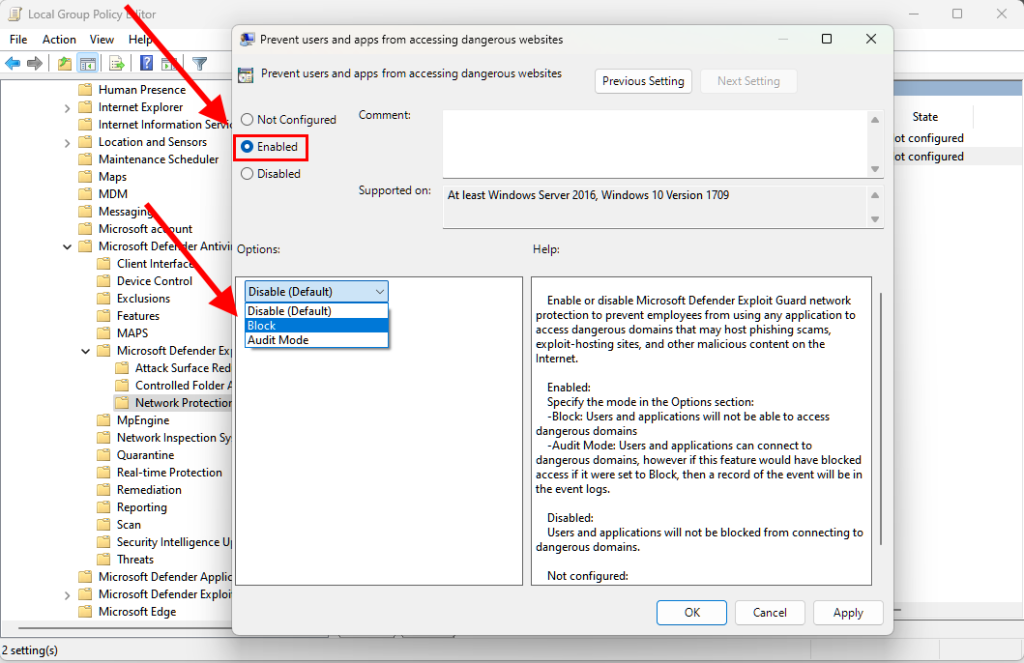
Task: Click the Export List toolbar icon
Action: click(x=117, y=63)
